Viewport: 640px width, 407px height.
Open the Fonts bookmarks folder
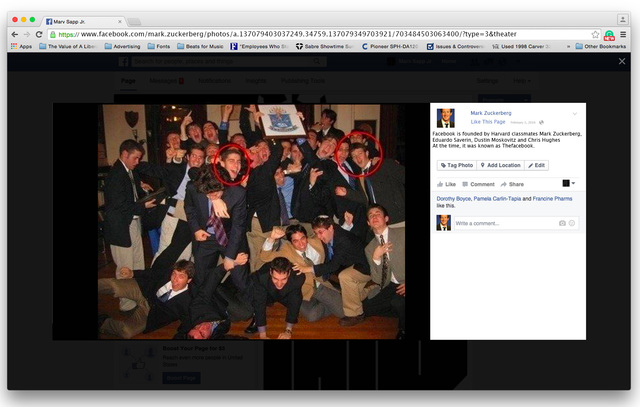(x=159, y=46)
